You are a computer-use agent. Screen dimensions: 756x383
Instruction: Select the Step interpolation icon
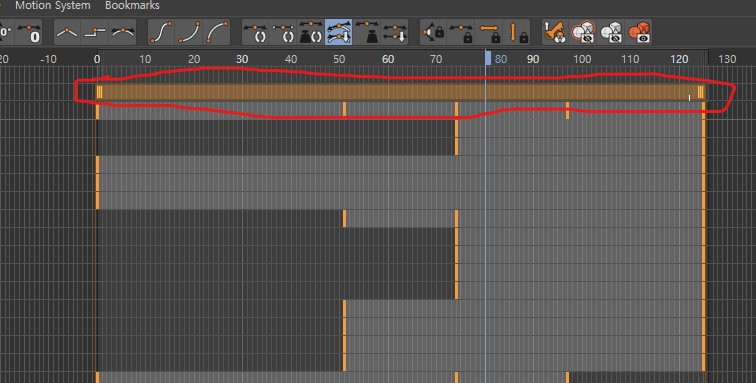[94, 33]
